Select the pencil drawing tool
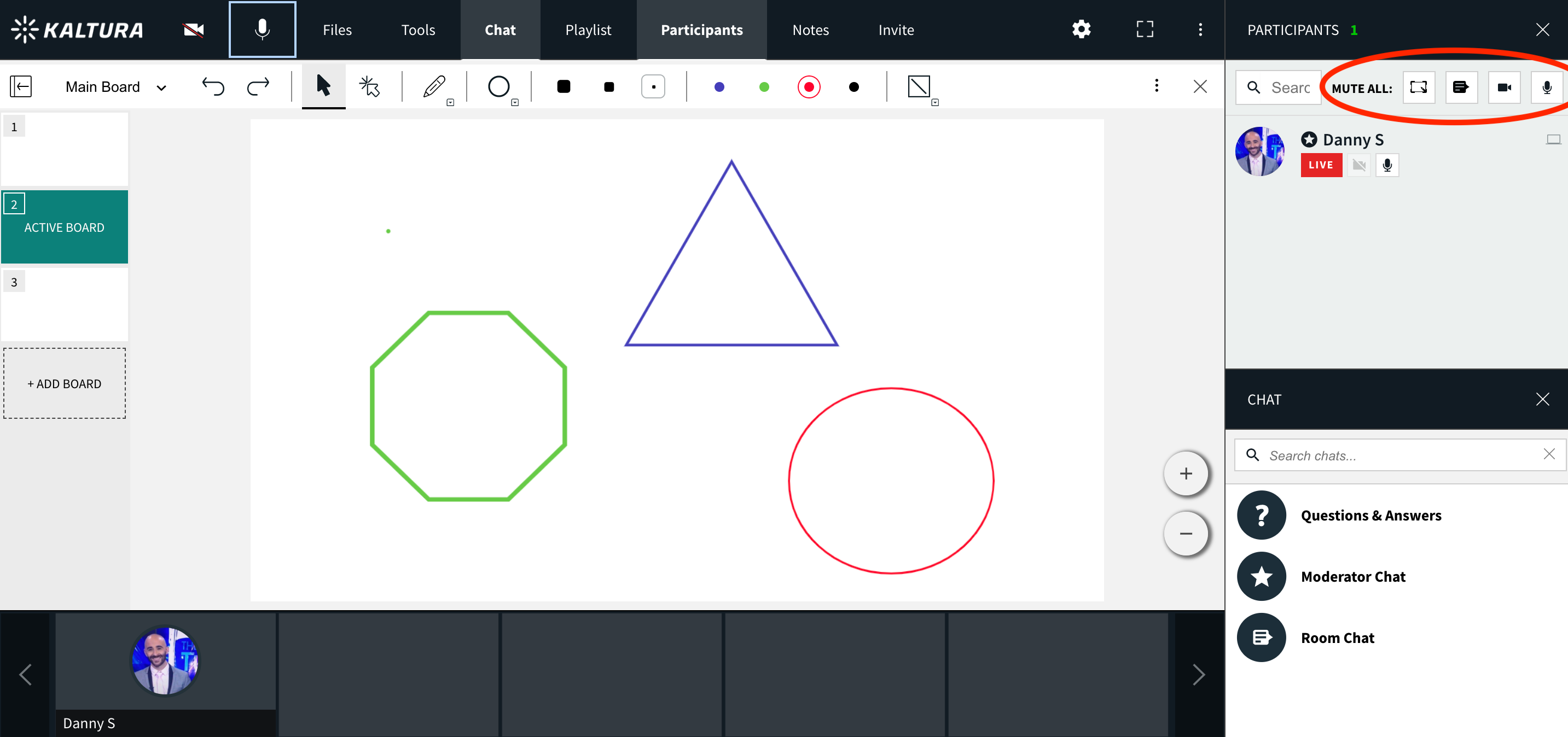The image size is (1568, 737). pos(434,86)
